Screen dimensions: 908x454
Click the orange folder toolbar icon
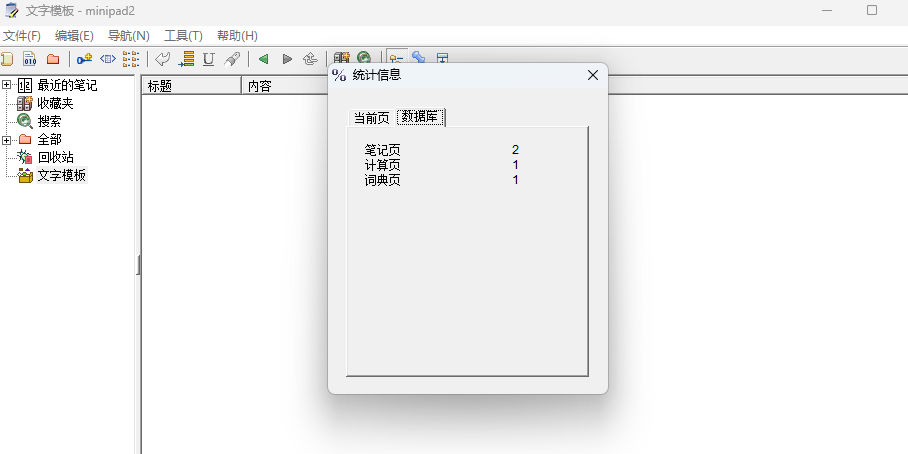(53, 59)
